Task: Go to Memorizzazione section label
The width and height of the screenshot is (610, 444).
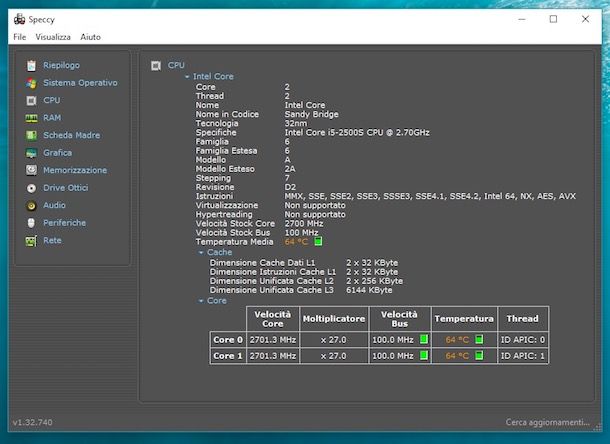Action: point(75,170)
